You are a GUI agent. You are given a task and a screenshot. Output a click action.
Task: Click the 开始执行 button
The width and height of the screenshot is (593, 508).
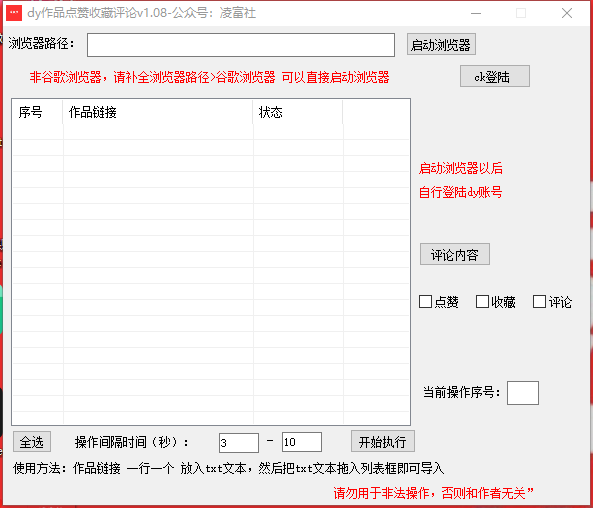click(383, 441)
